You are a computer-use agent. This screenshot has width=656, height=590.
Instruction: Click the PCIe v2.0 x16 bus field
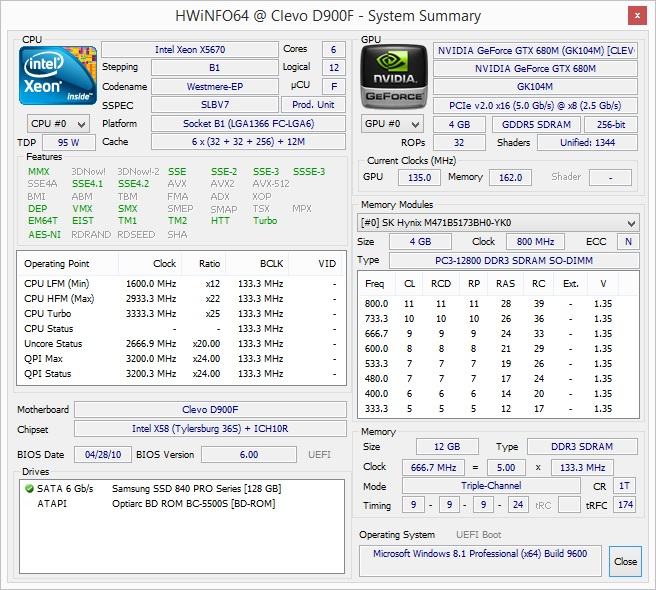click(535, 105)
